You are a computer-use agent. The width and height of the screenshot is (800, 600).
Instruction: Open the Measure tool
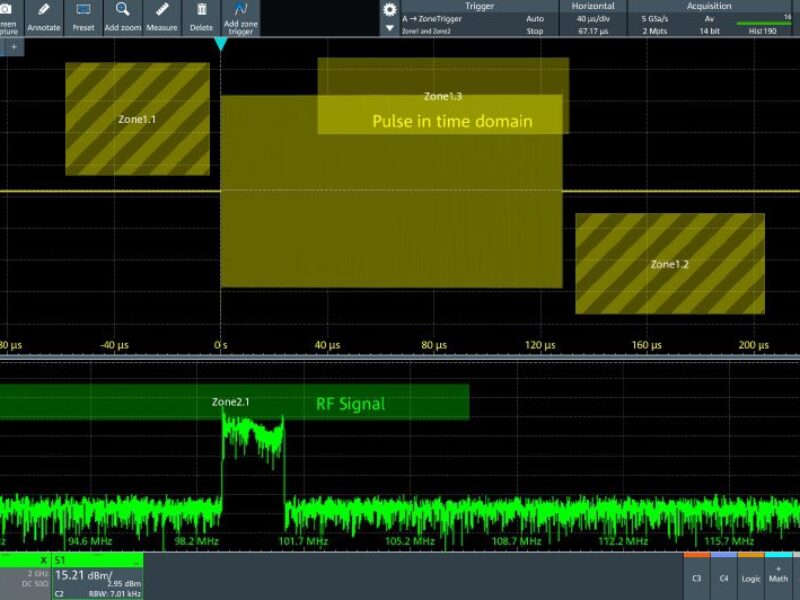(160, 14)
